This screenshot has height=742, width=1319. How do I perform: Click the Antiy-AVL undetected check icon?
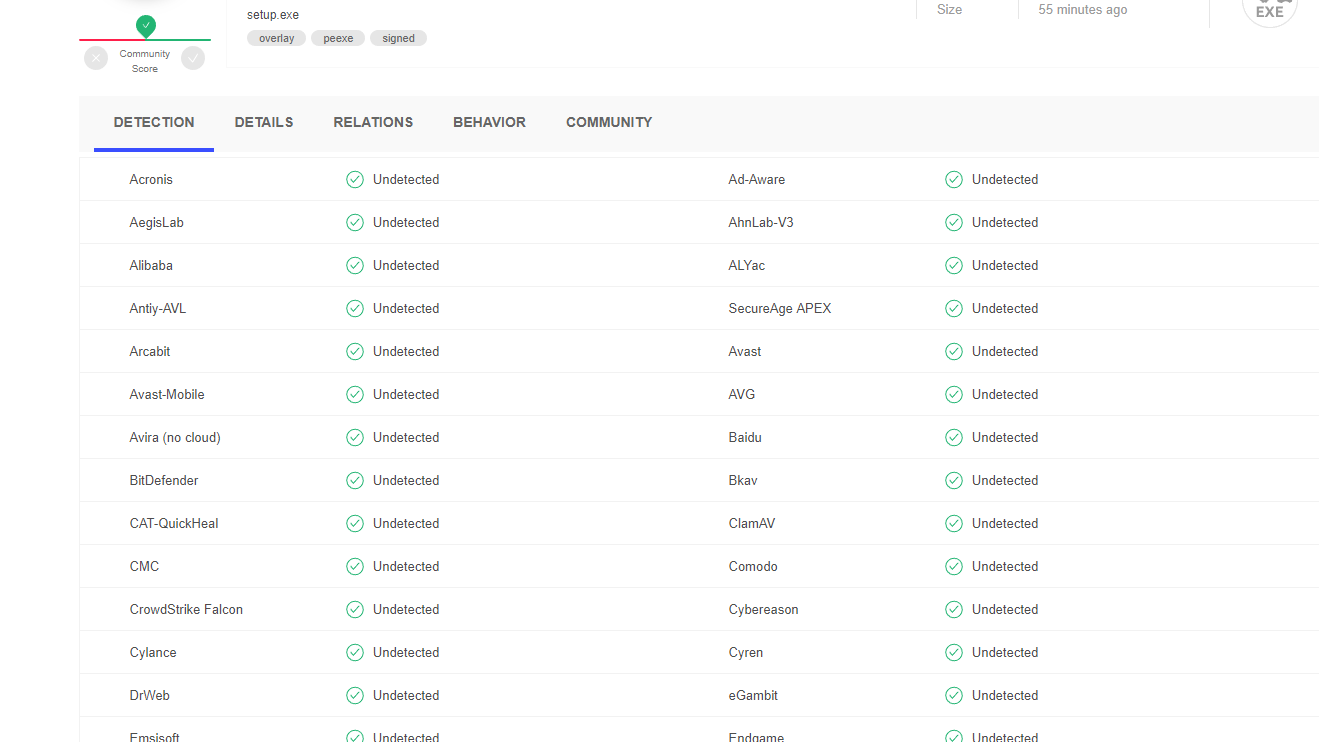355,308
